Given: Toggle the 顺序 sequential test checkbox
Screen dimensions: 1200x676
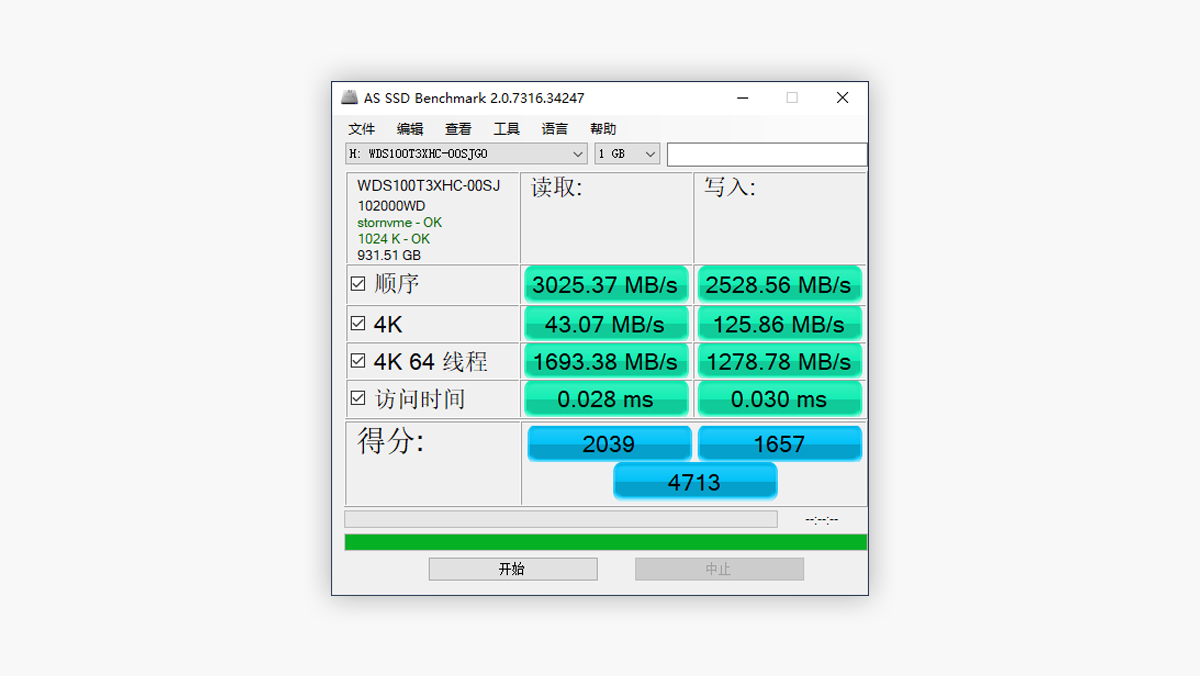Looking at the screenshot, I should tap(358, 284).
